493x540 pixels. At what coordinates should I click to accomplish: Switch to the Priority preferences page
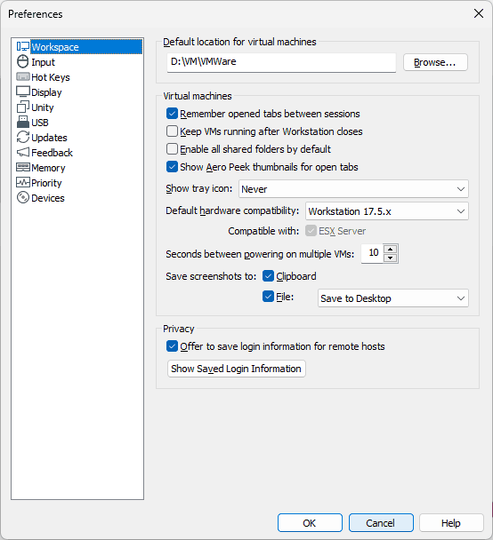click(46, 183)
